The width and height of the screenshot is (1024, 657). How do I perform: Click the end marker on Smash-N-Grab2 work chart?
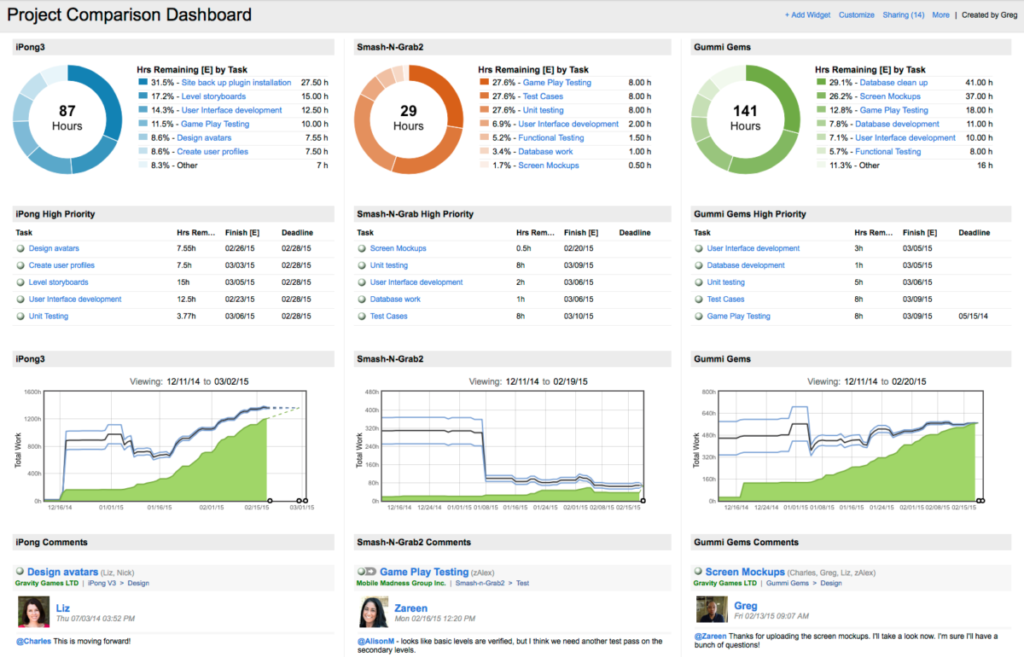point(643,501)
